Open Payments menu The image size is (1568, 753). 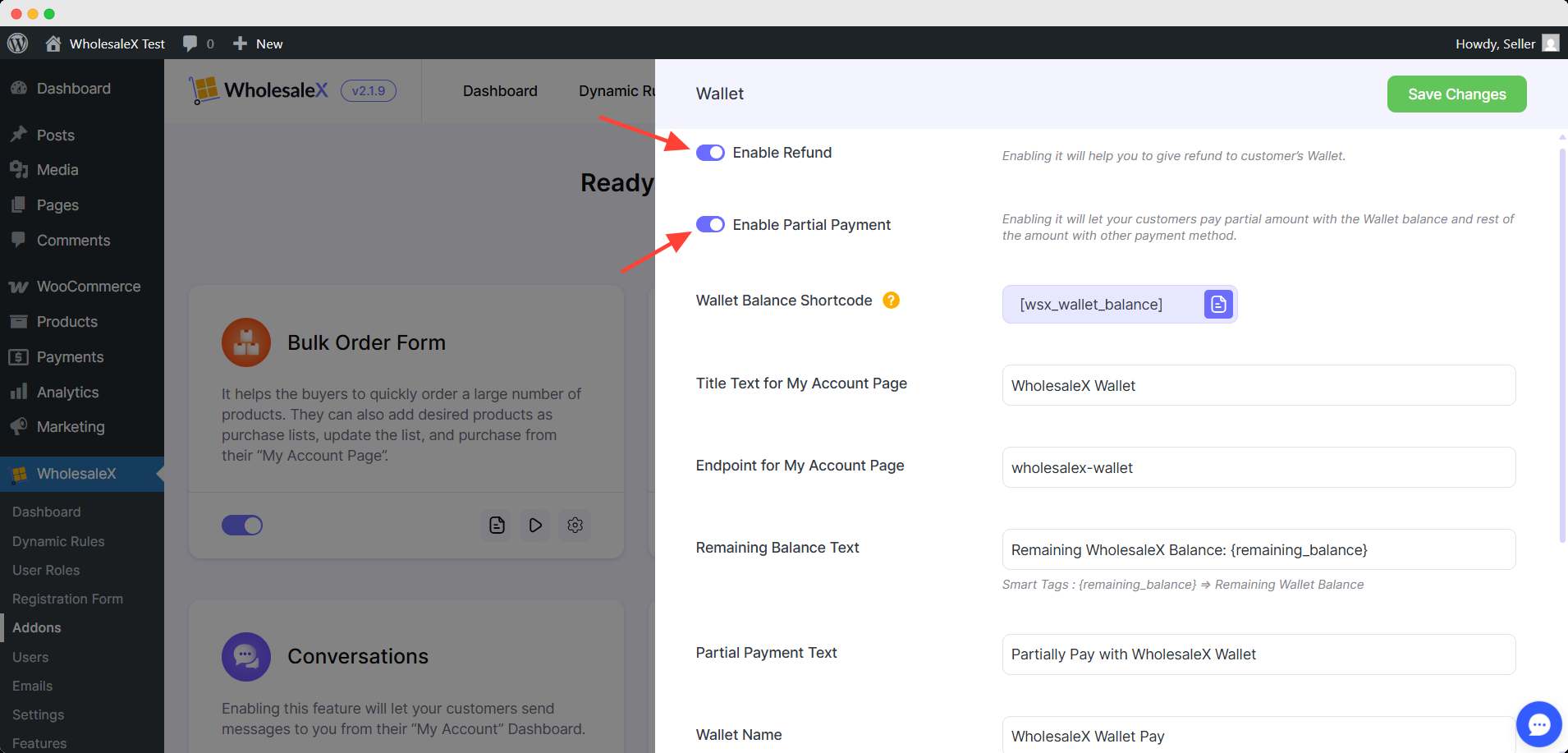click(x=82, y=357)
